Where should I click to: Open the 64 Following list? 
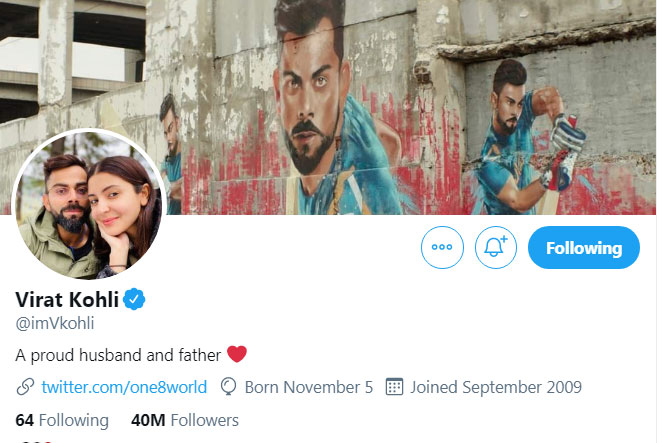(62, 420)
